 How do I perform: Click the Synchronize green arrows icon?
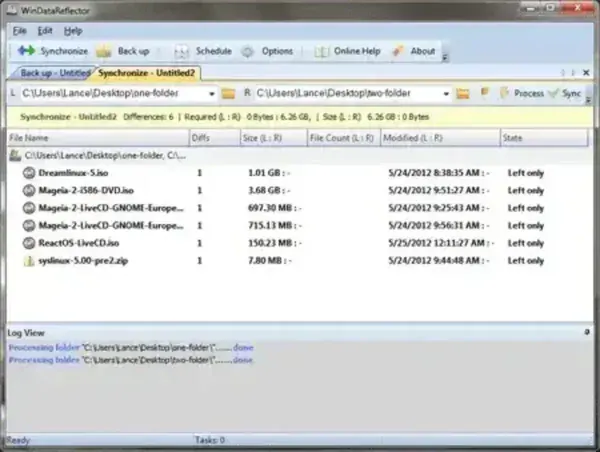tap(26, 51)
